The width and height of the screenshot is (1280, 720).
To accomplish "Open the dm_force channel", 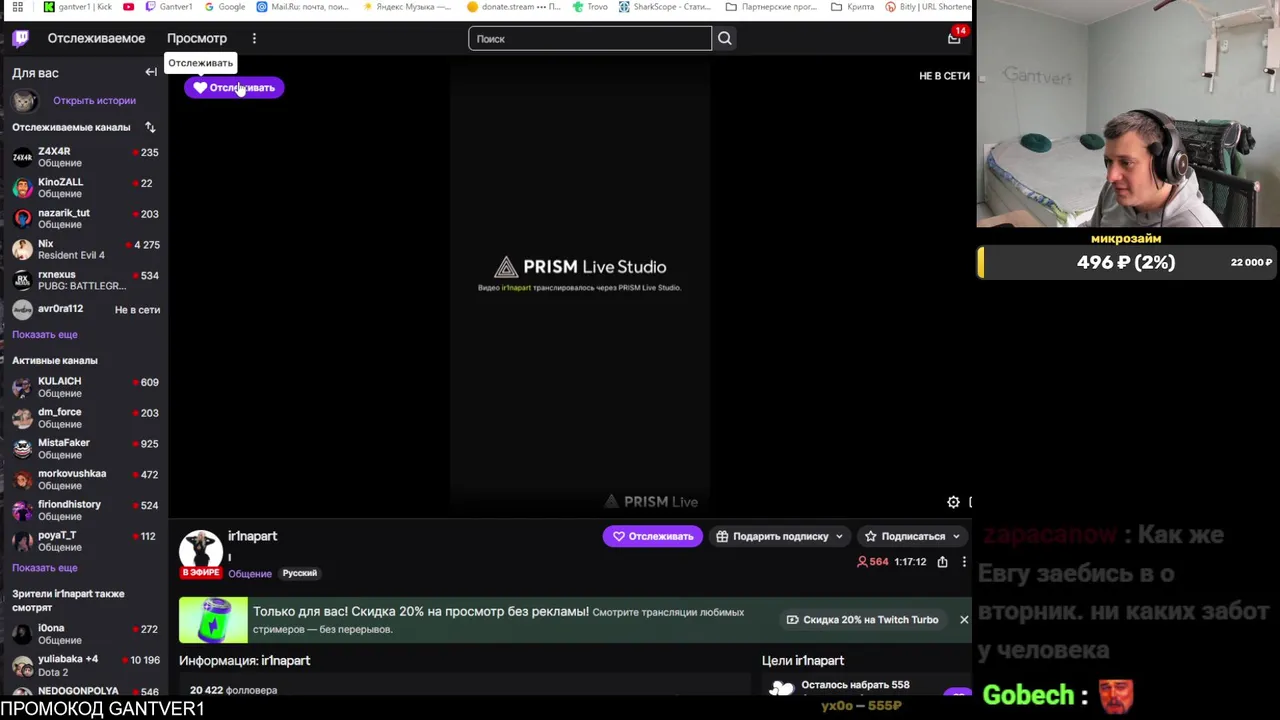I will pos(85,418).
